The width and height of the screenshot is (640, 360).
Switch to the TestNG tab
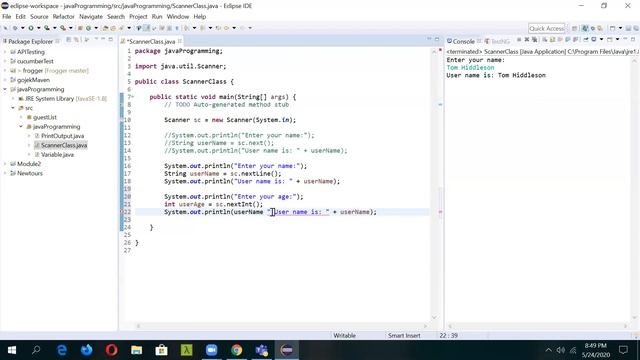[x=498, y=41]
